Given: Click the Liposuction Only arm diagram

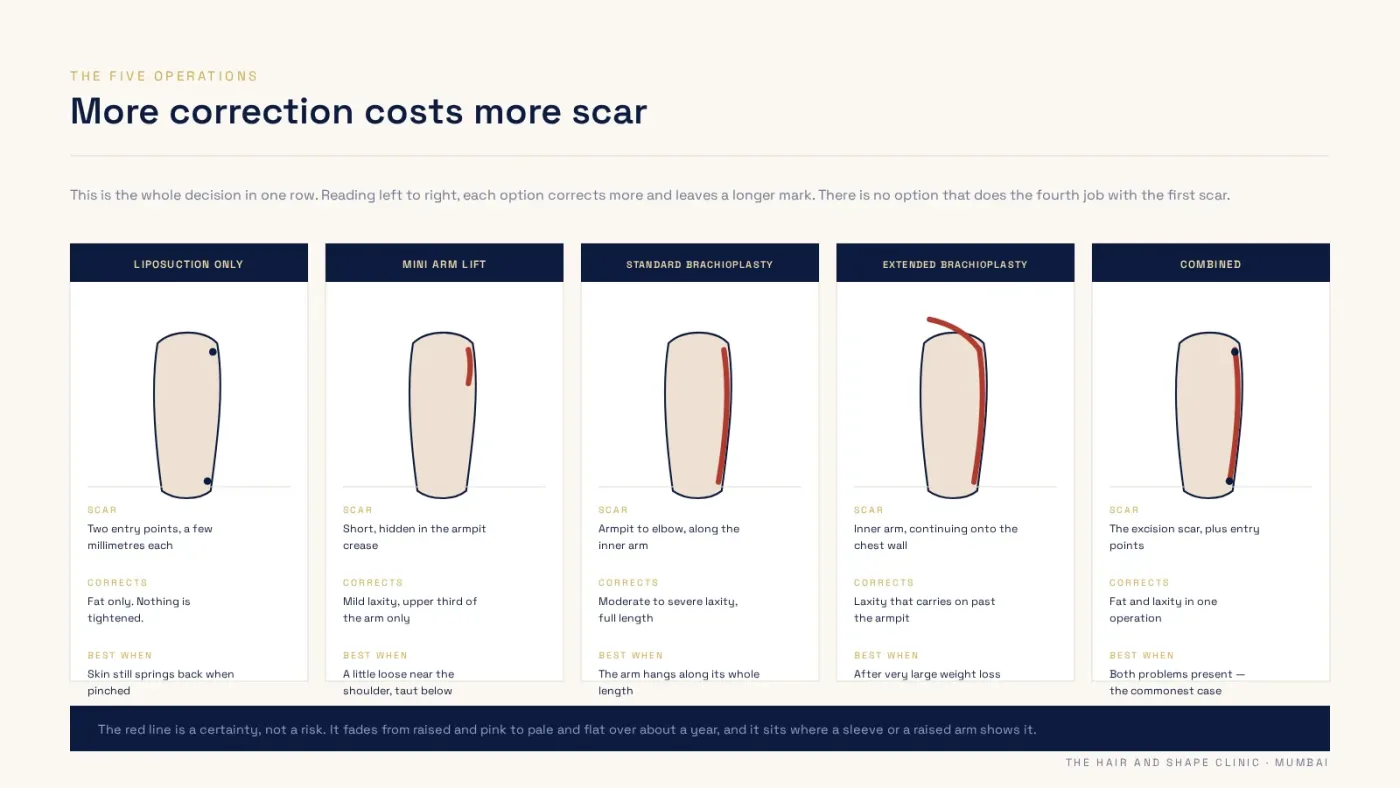Looking at the screenshot, I should tap(187, 415).
